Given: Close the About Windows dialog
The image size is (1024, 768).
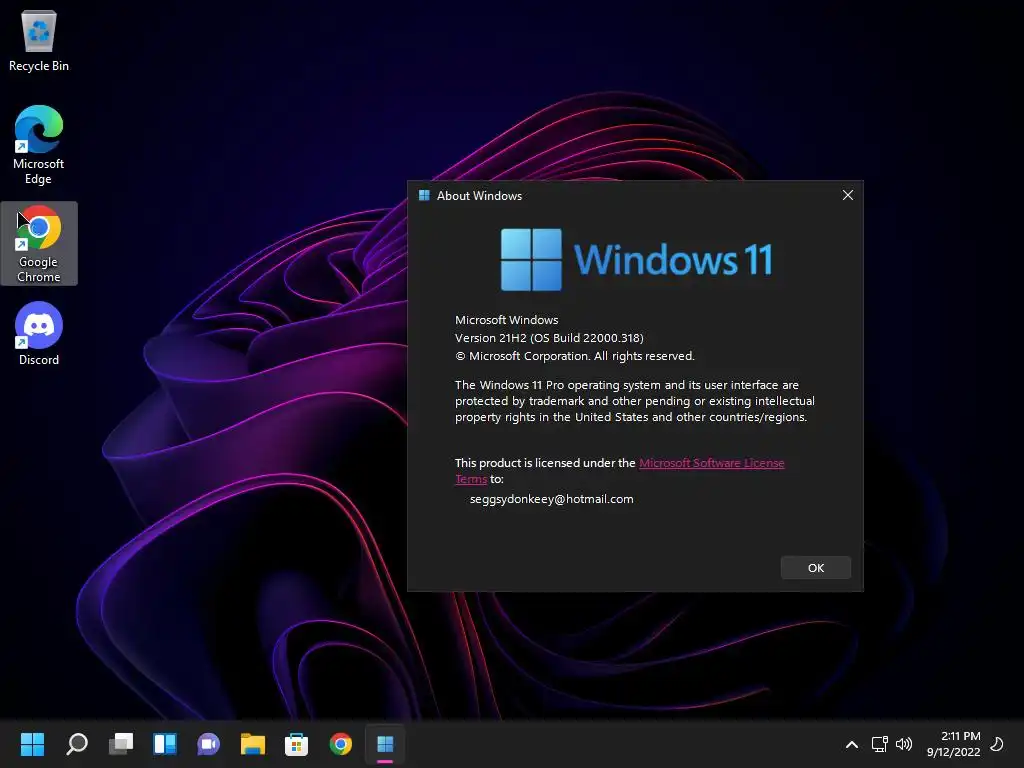Looking at the screenshot, I should click(848, 195).
